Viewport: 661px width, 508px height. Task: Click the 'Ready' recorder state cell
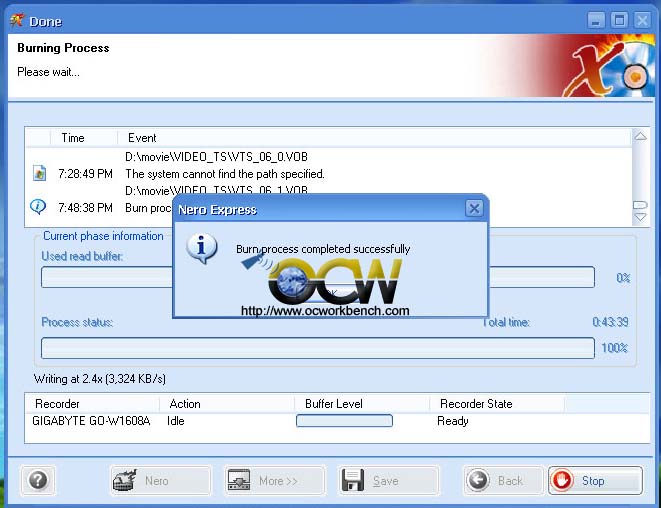pos(453,421)
